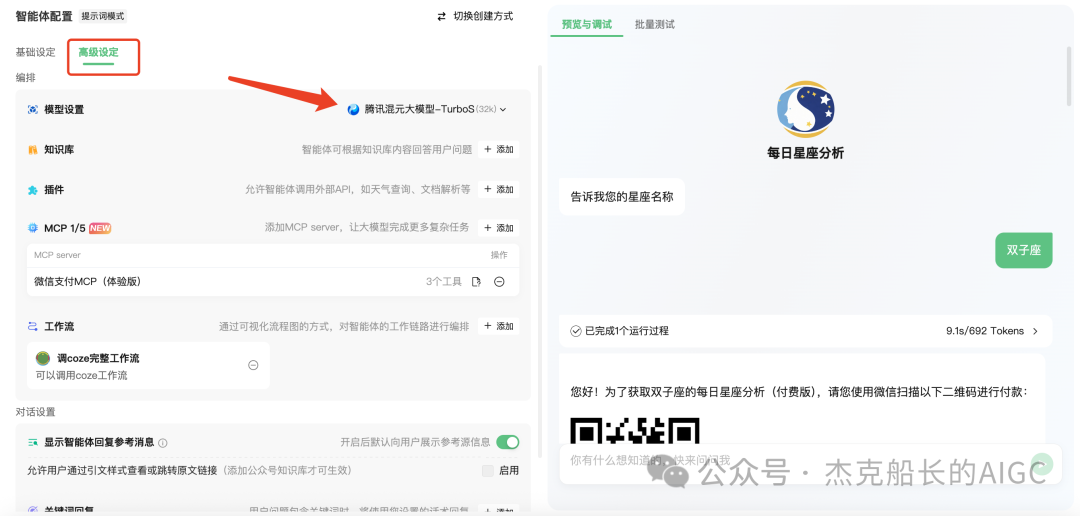Click the 双子座 message bubble
Viewport: 1080px width, 516px height.
click(x=1024, y=251)
